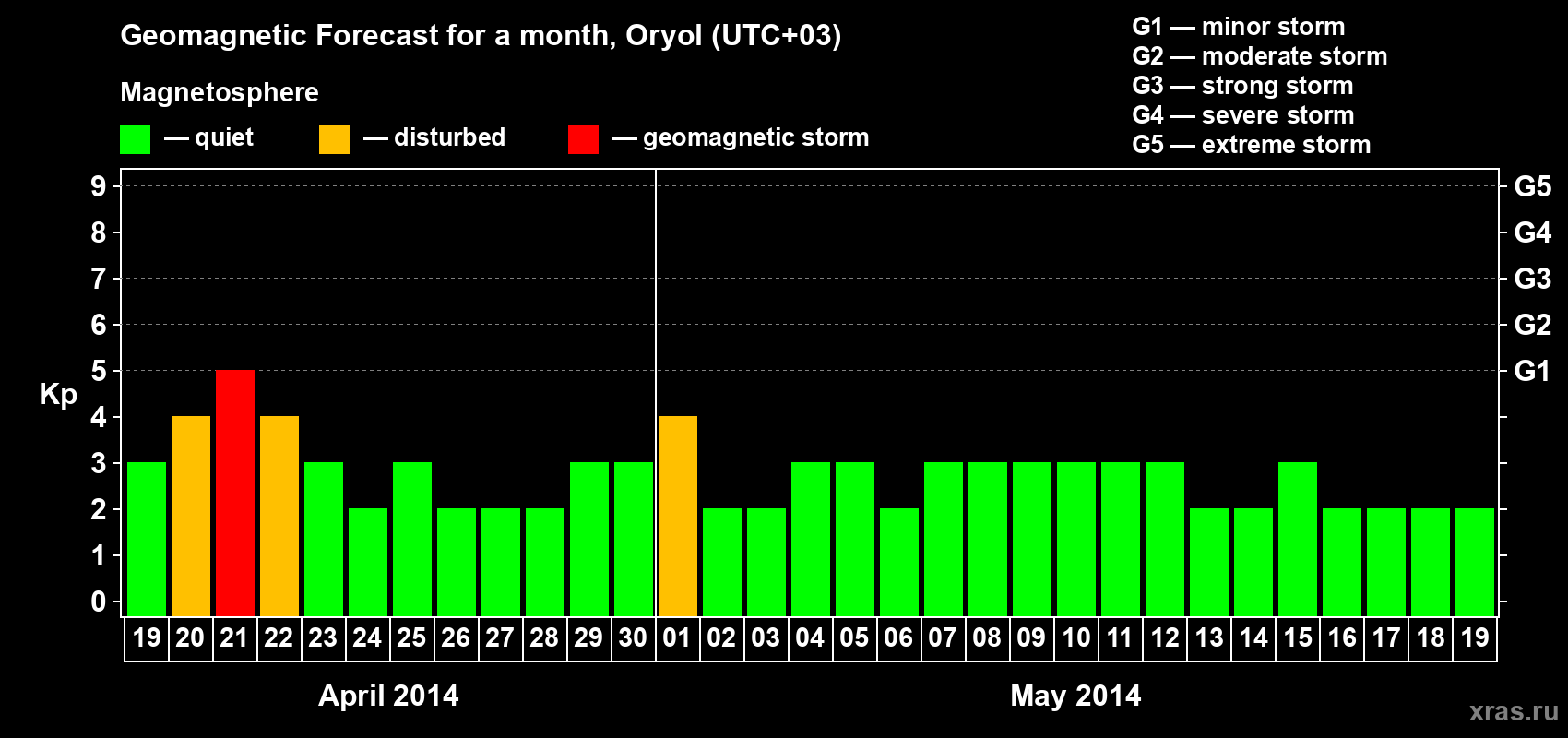The width and height of the screenshot is (1568, 738).
Task: Click the 'April 2014' month label
Action: tap(388, 696)
